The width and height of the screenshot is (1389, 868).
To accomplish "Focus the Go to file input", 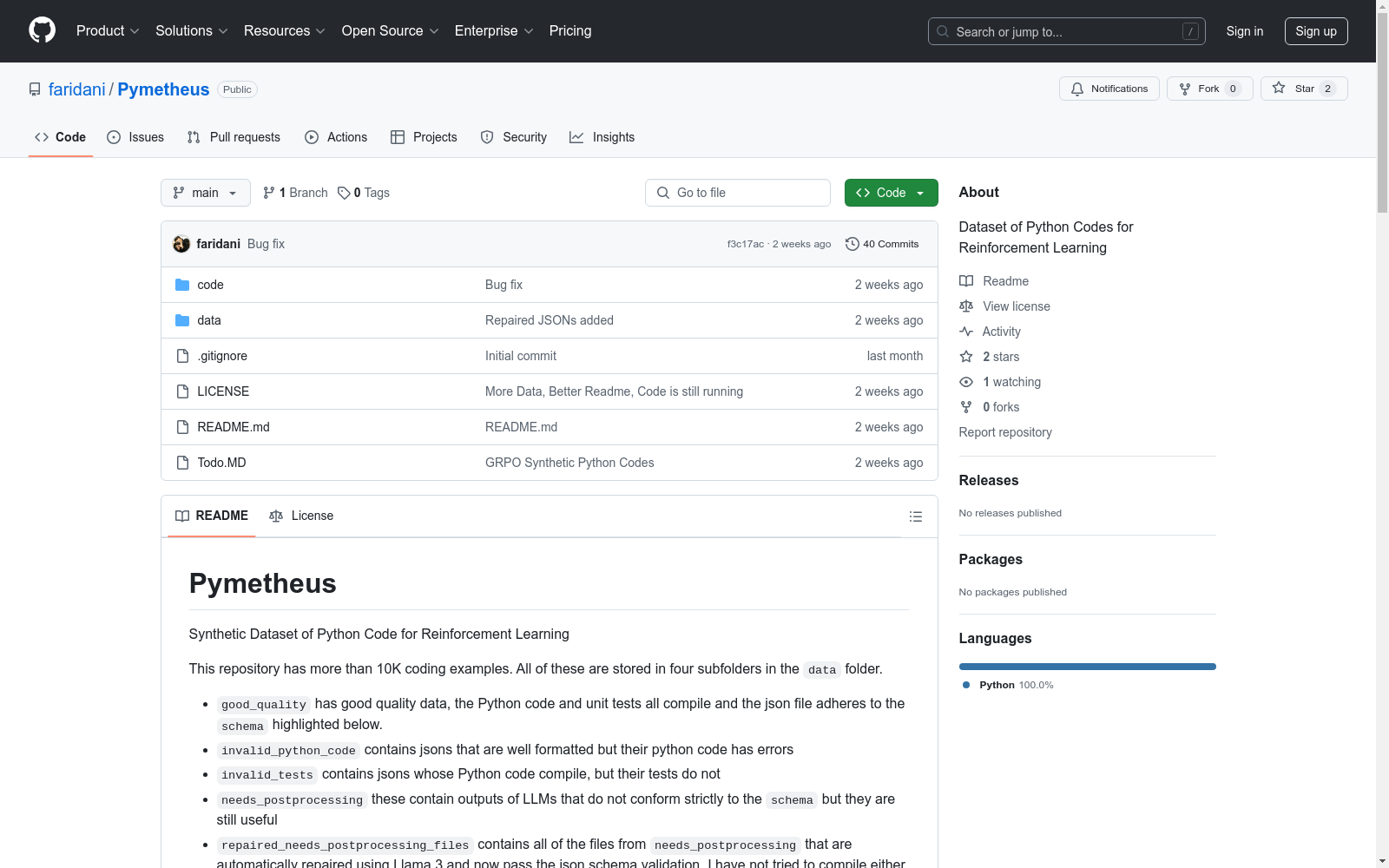I will (x=738, y=193).
